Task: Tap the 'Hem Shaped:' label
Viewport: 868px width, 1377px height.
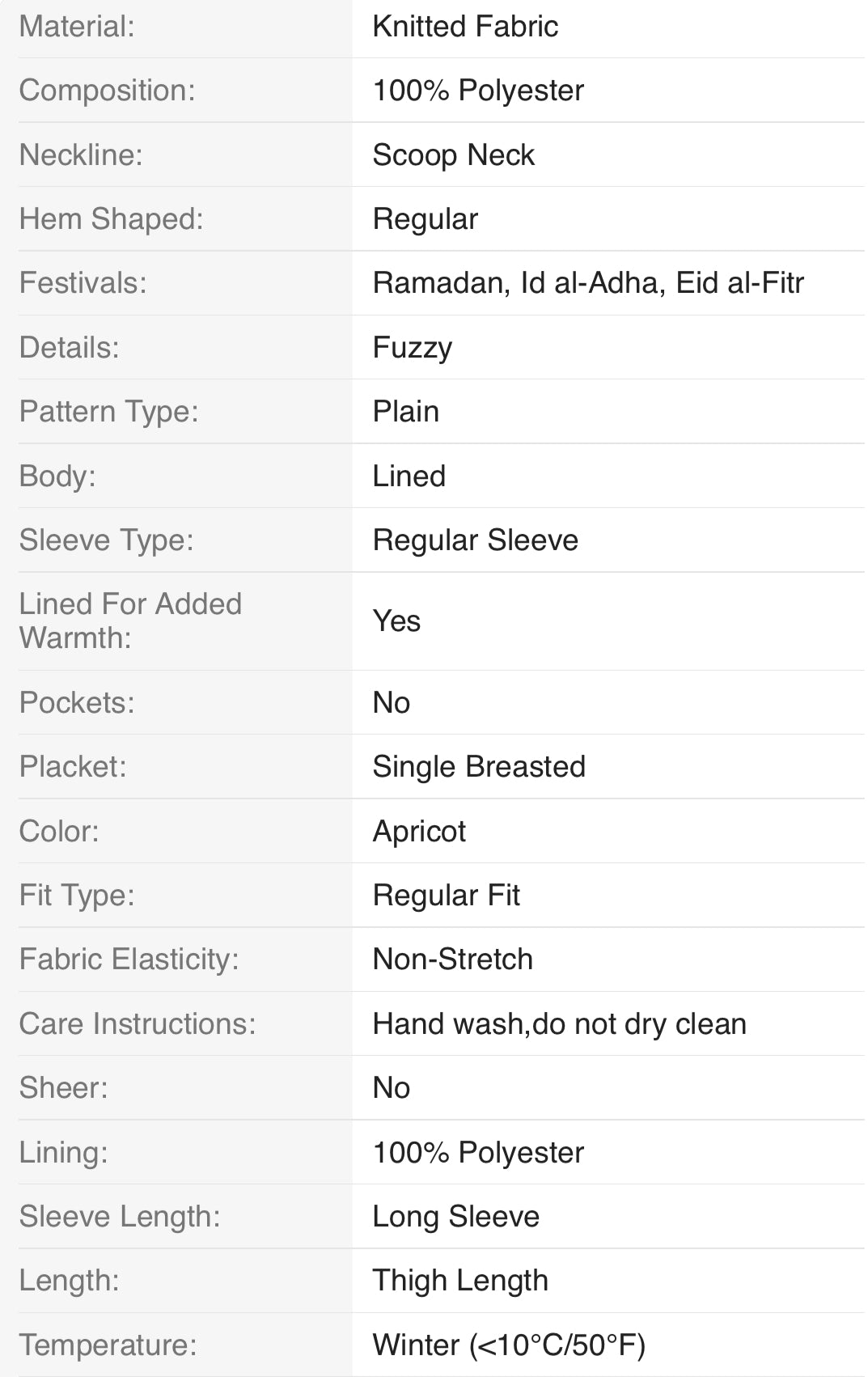Action: tap(111, 219)
